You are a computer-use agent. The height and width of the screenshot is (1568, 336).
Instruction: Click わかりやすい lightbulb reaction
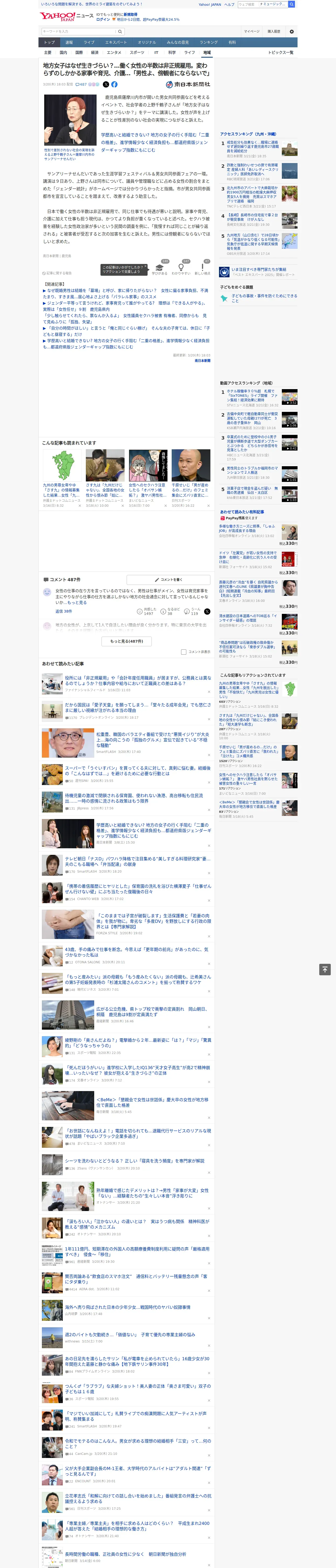coord(181,267)
